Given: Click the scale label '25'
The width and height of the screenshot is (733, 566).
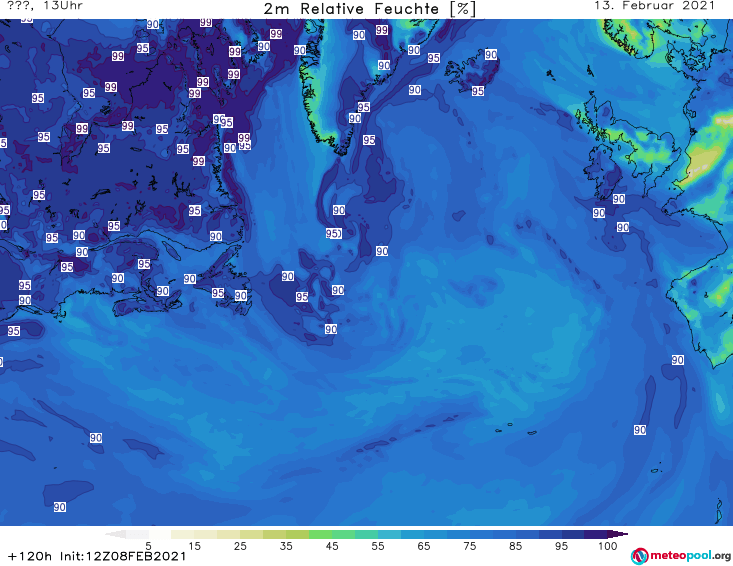Looking at the screenshot, I should (240, 546).
